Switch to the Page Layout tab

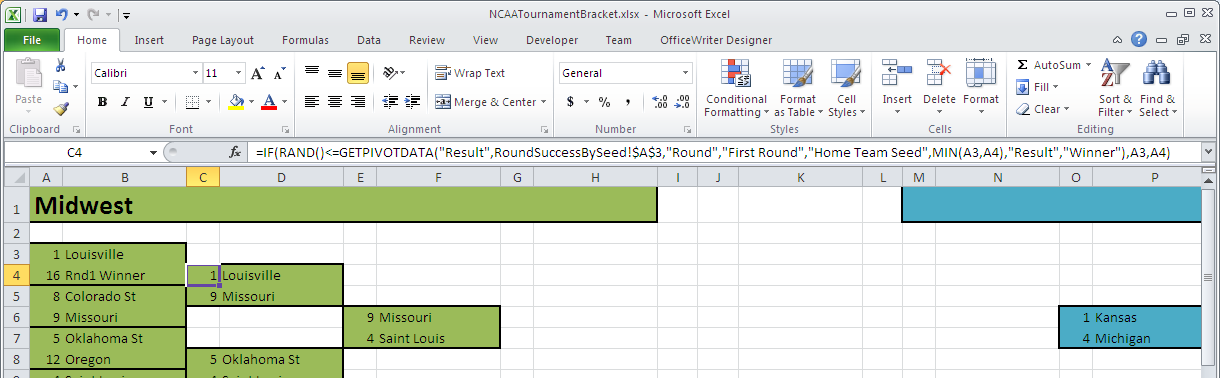click(x=222, y=40)
